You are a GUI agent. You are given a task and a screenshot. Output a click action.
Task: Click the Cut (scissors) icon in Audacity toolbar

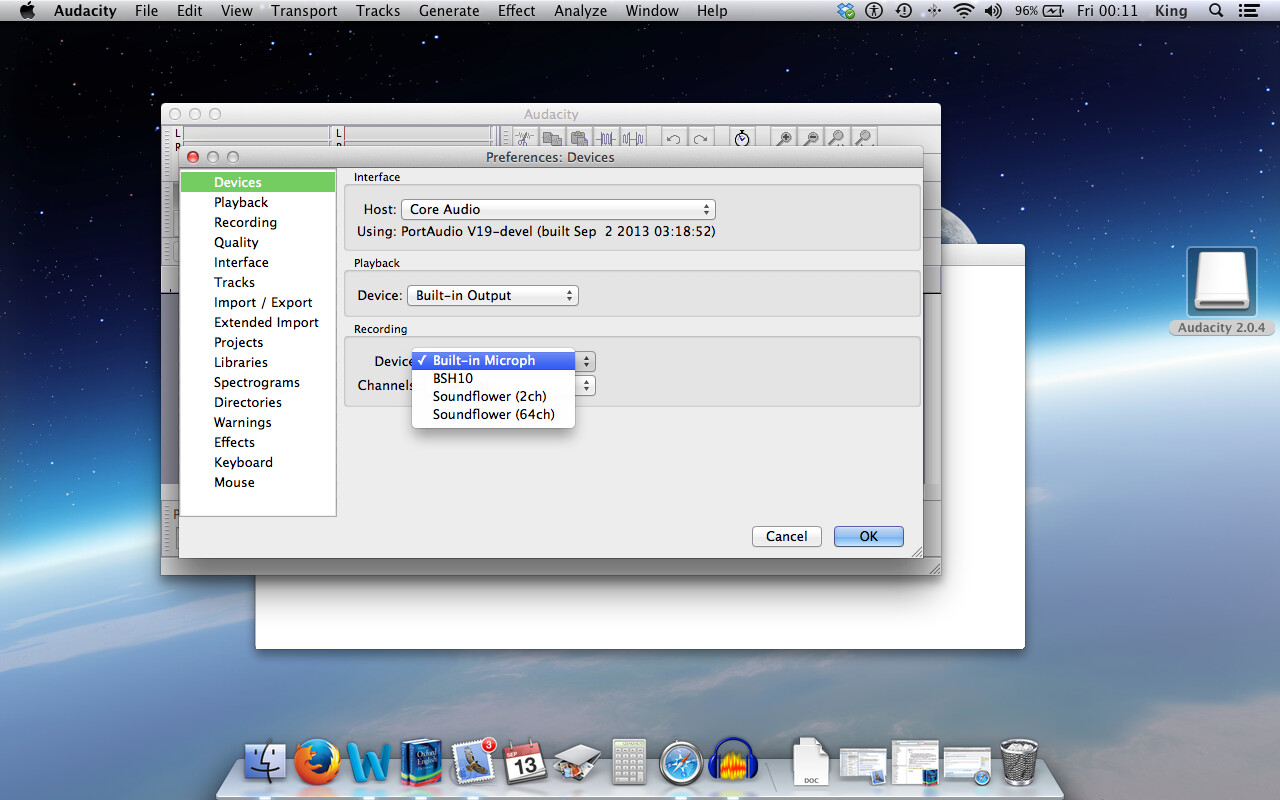point(525,138)
